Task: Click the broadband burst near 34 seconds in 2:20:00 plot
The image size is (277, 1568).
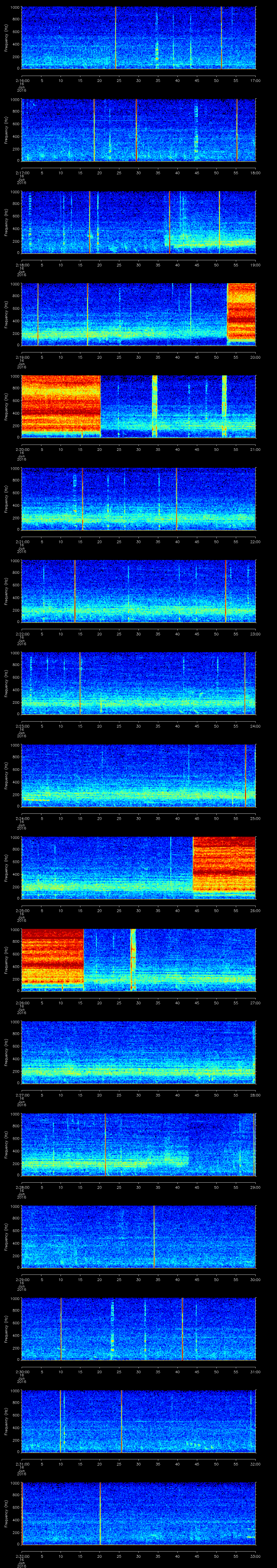Action: [x=155, y=406]
